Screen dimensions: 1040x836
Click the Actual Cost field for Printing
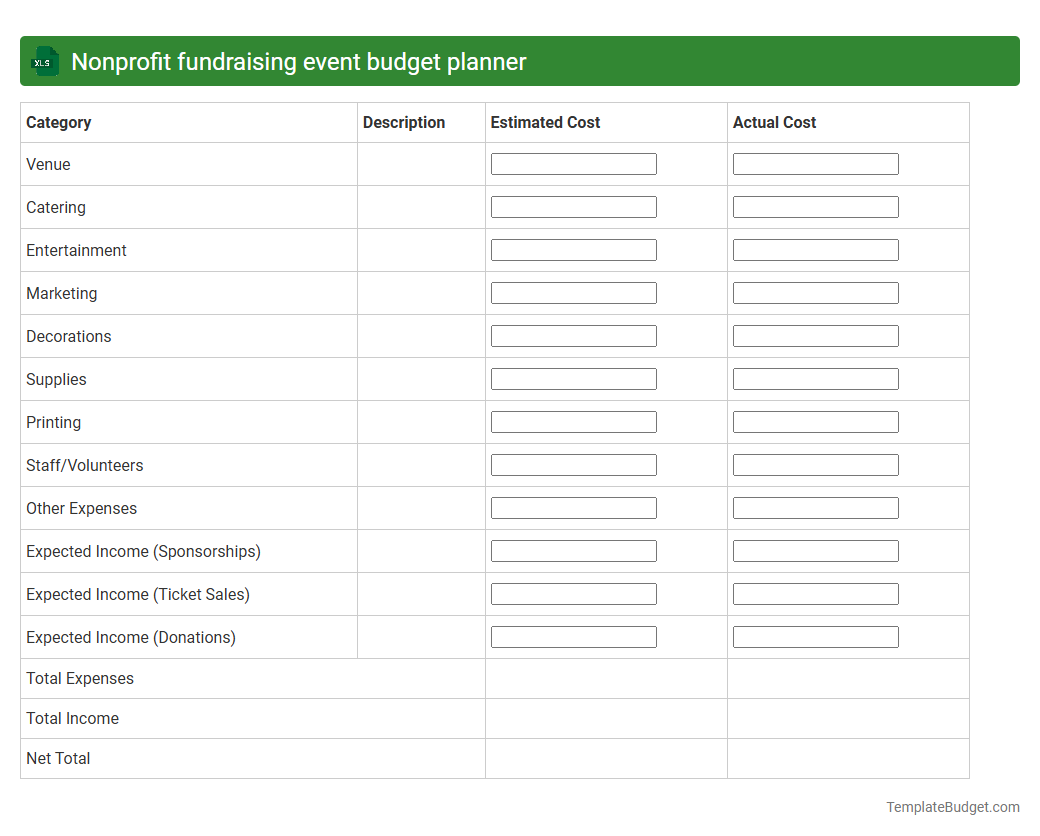[x=815, y=421]
